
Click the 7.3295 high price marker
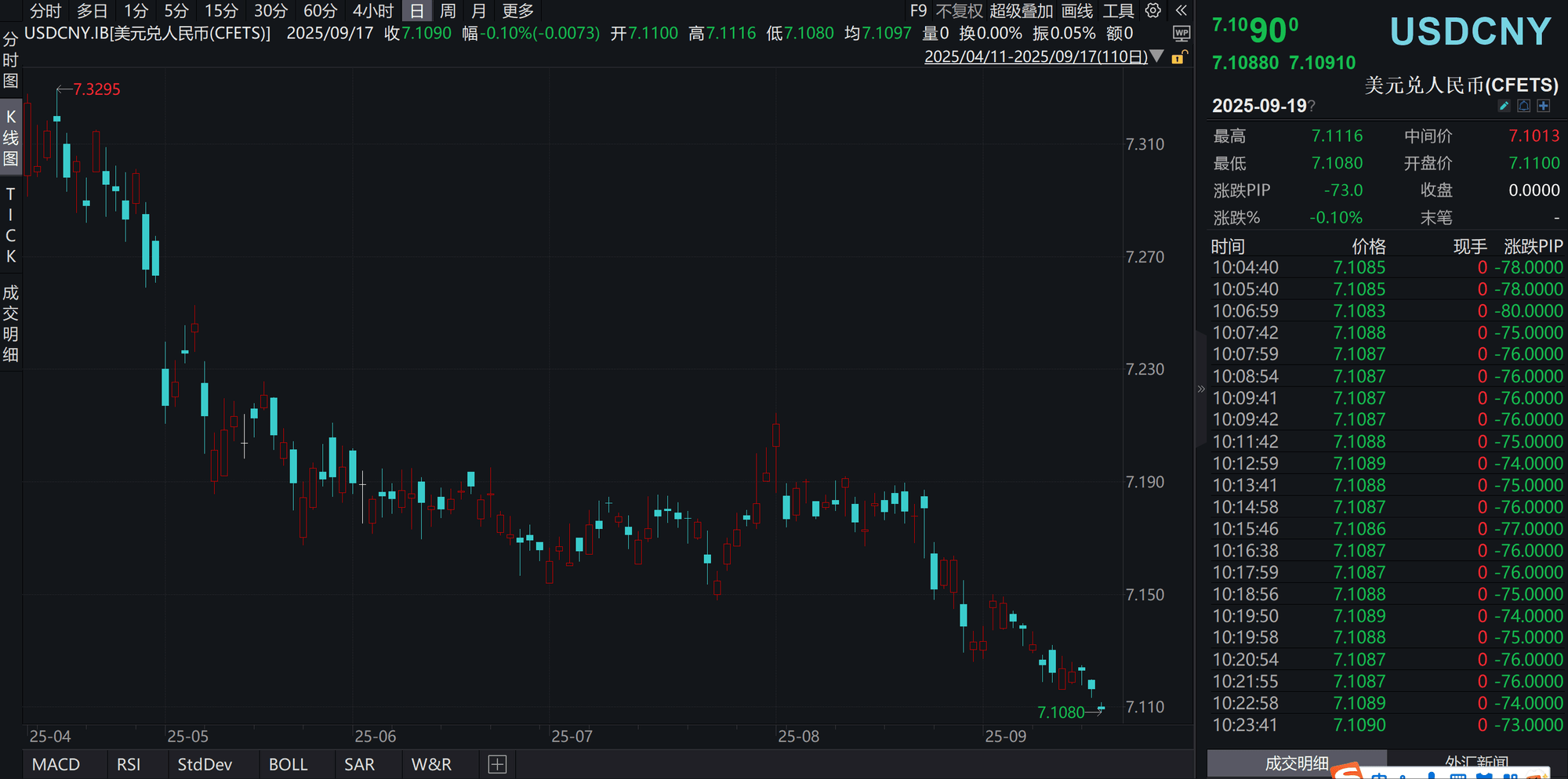96,89
